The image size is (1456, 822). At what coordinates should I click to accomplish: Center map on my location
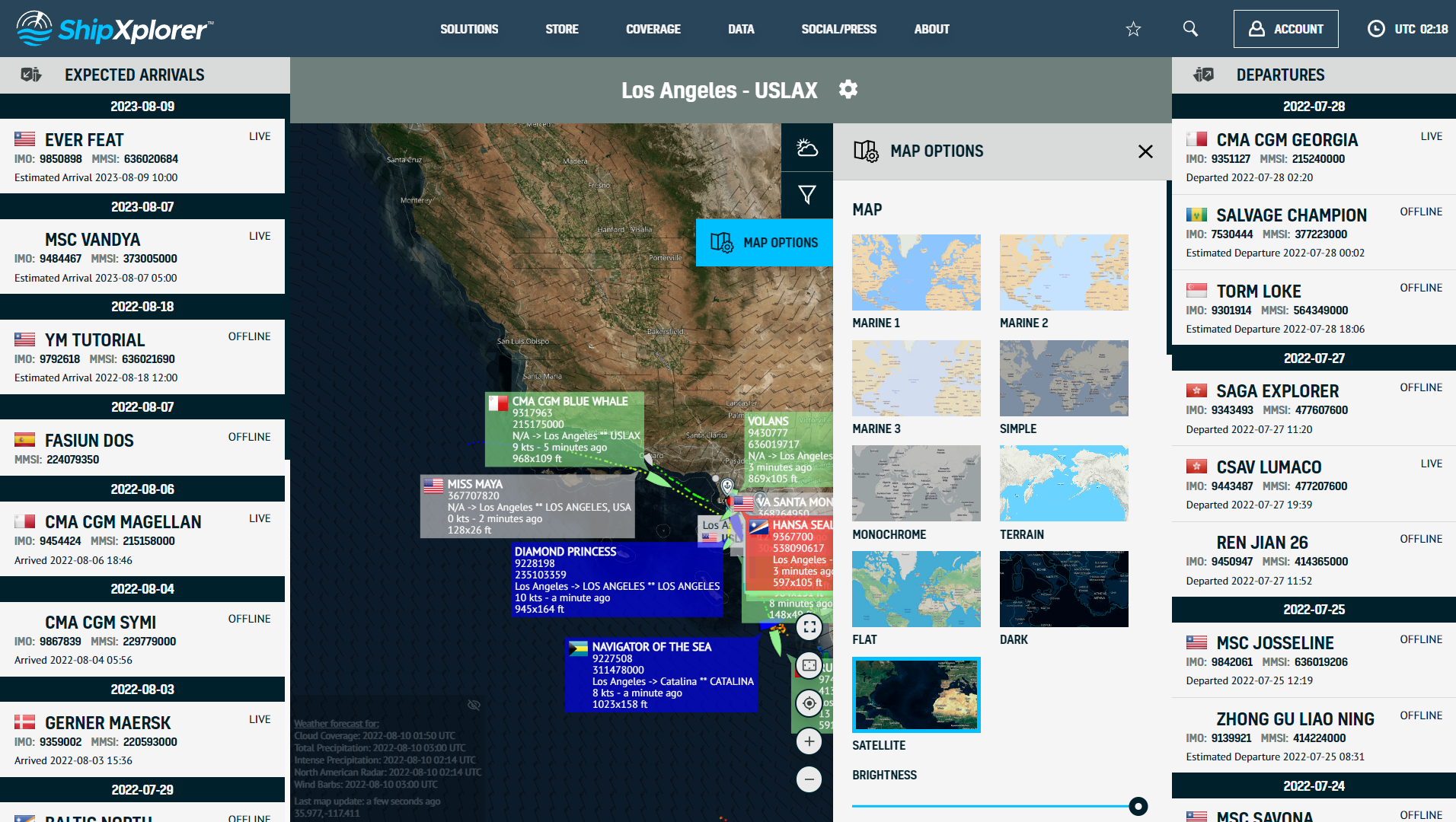tap(809, 703)
